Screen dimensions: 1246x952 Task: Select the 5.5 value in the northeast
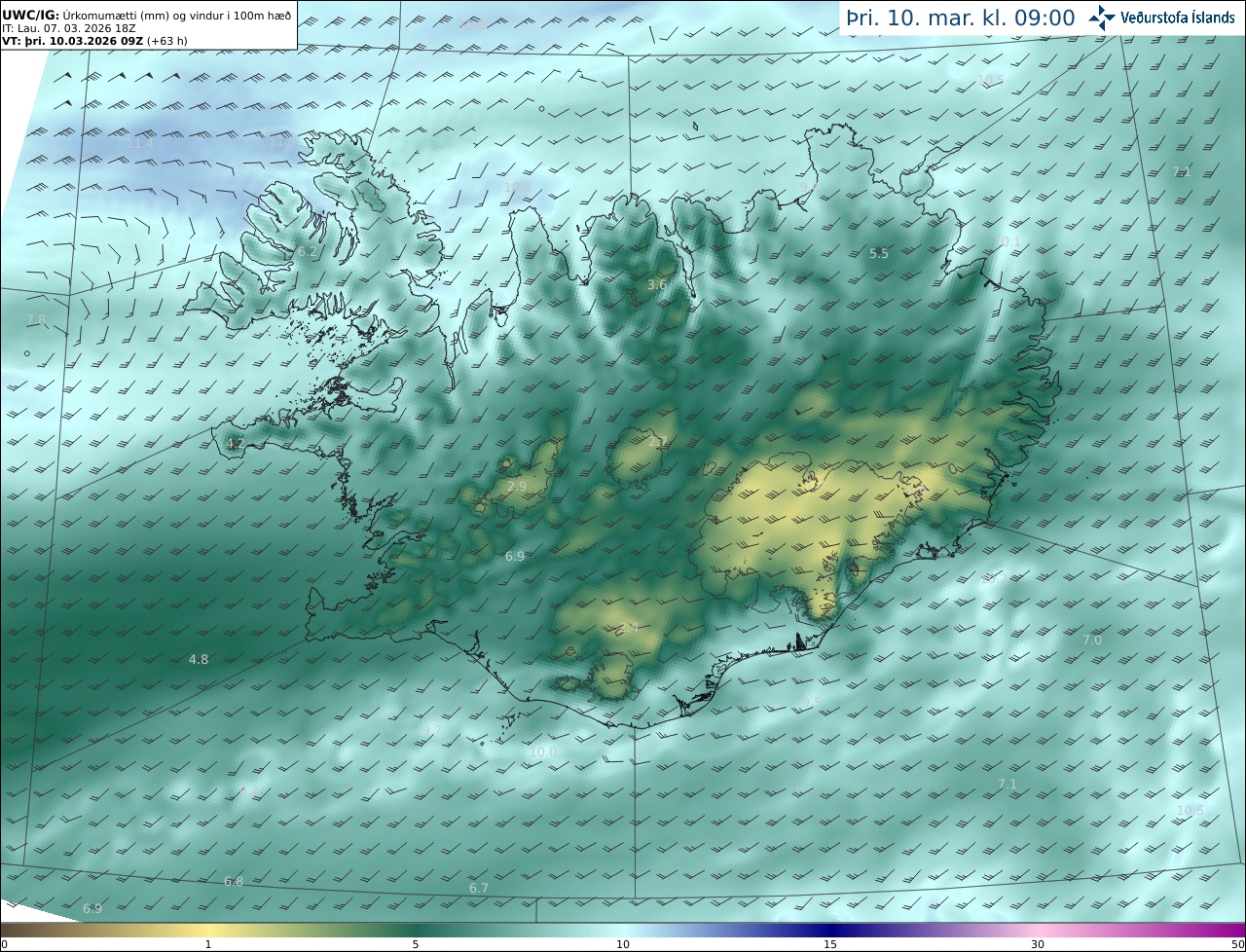point(879,253)
